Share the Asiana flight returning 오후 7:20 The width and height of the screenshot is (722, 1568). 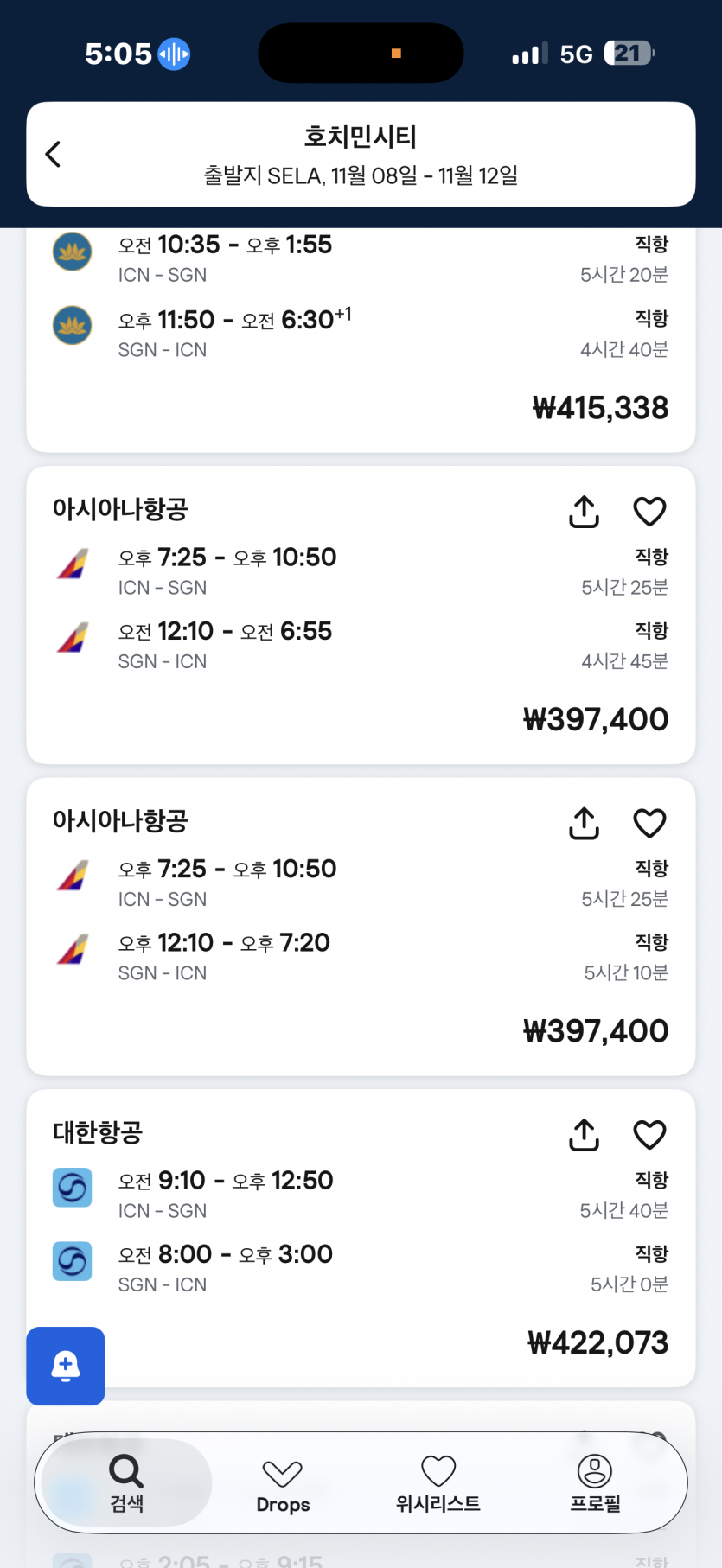585,823
